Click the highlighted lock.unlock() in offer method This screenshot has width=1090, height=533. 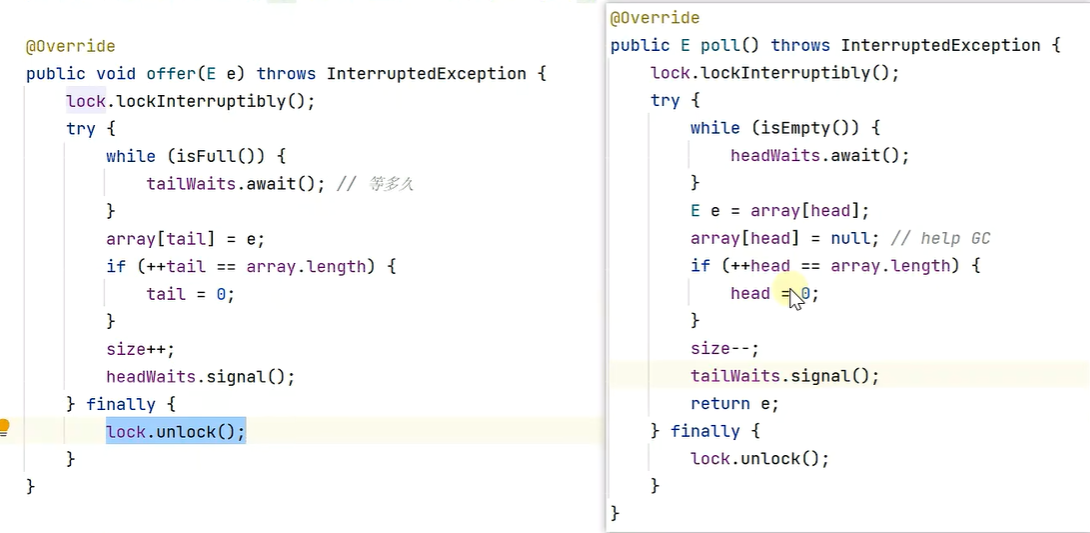tap(175, 431)
